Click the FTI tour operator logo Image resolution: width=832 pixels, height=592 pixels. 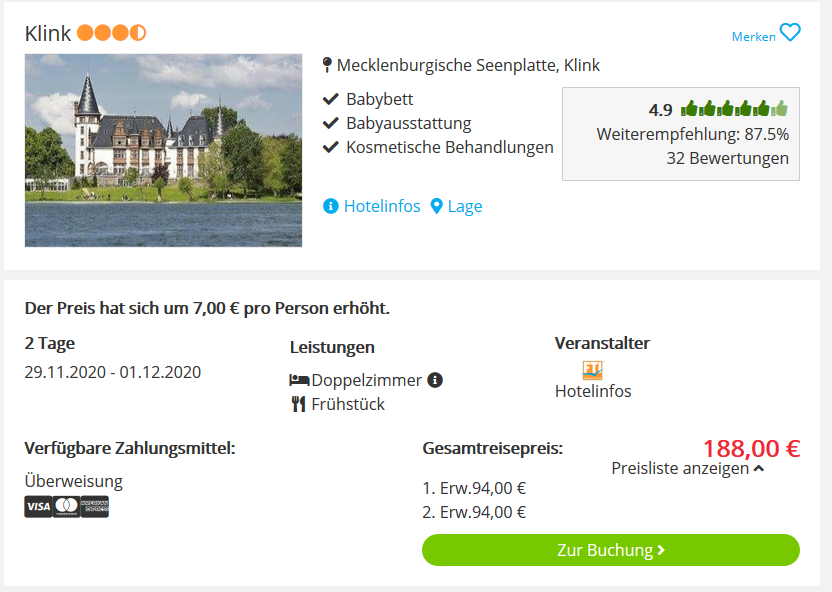click(x=593, y=370)
